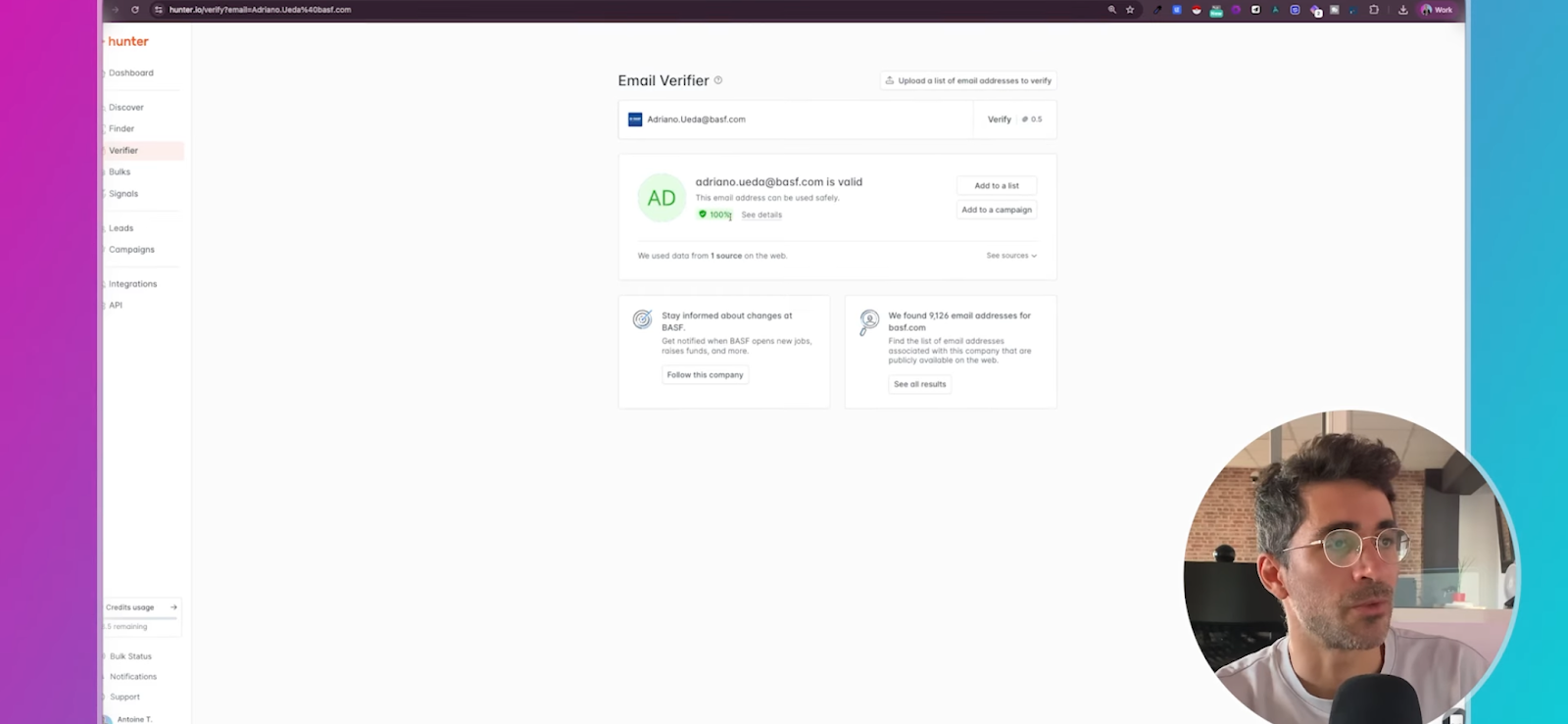Image resolution: width=1568 pixels, height=724 pixels.
Task: Select Verifier in the sidebar
Action: click(143, 150)
